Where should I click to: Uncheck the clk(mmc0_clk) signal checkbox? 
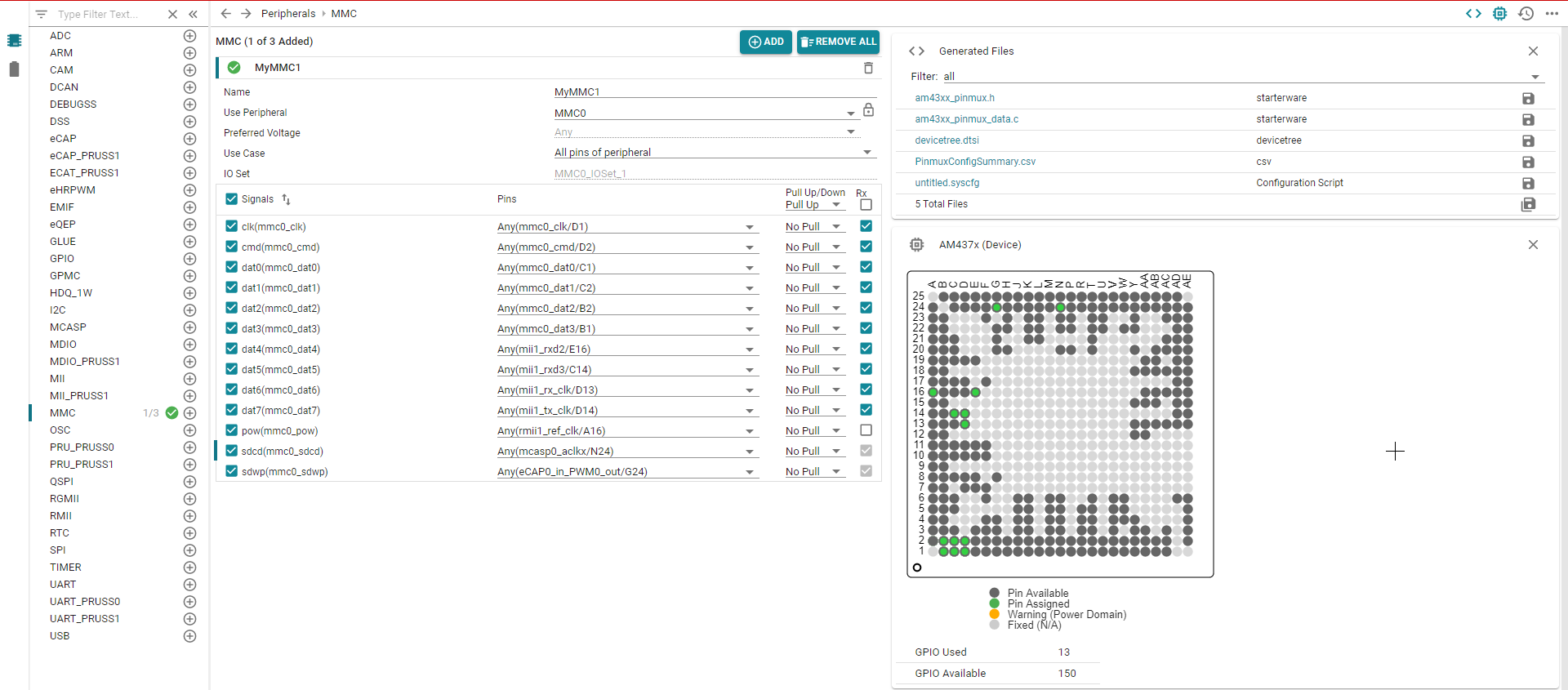click(232, 226)
